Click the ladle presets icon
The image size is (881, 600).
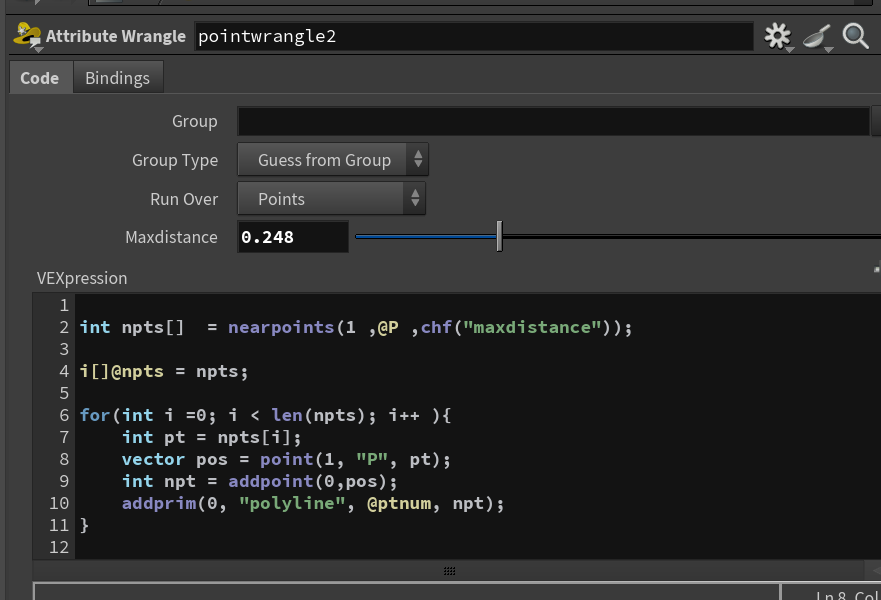(x=817, y=37)
